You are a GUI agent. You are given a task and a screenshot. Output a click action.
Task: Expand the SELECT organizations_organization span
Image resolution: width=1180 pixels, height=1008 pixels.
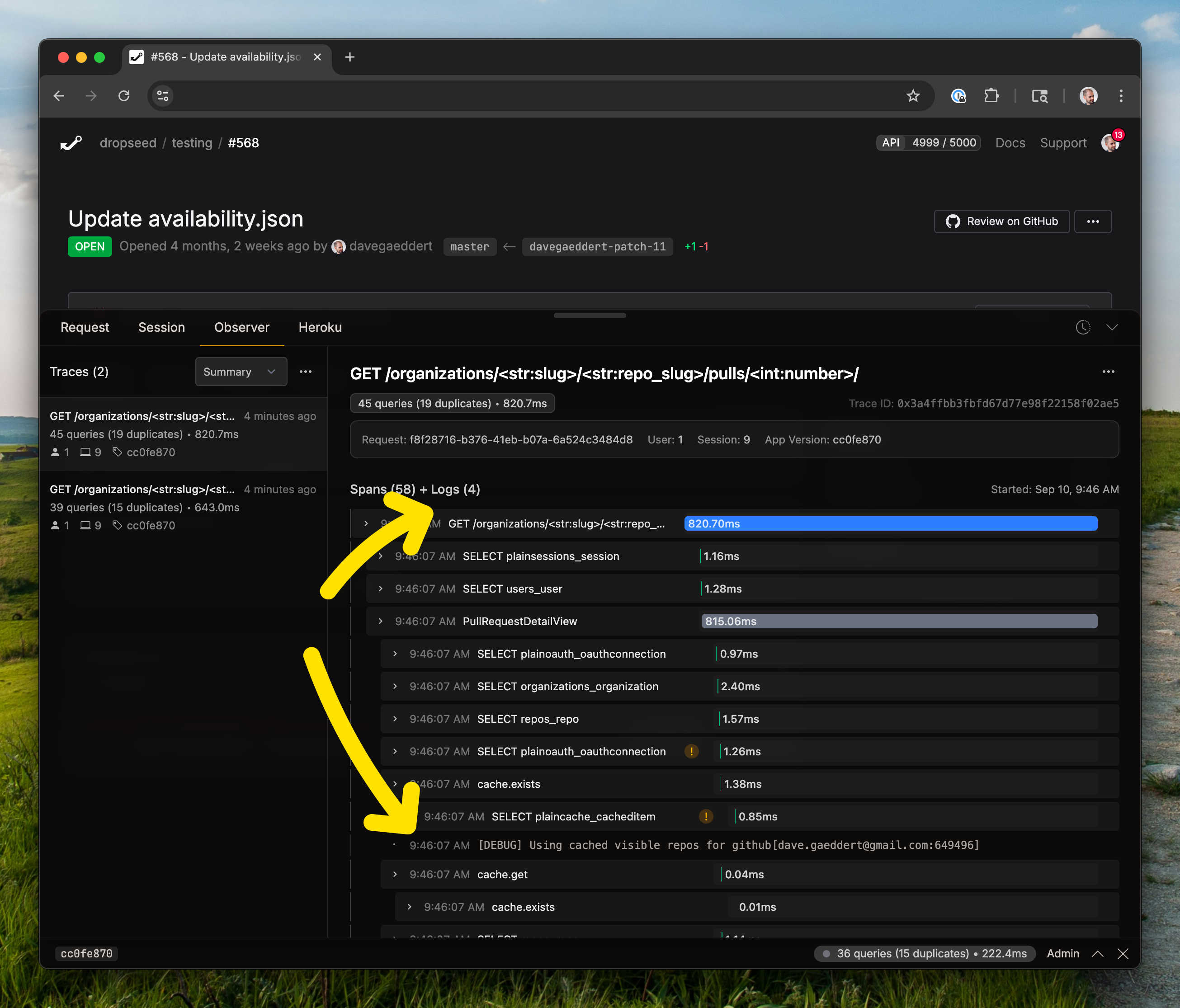(x=395, y=686)
